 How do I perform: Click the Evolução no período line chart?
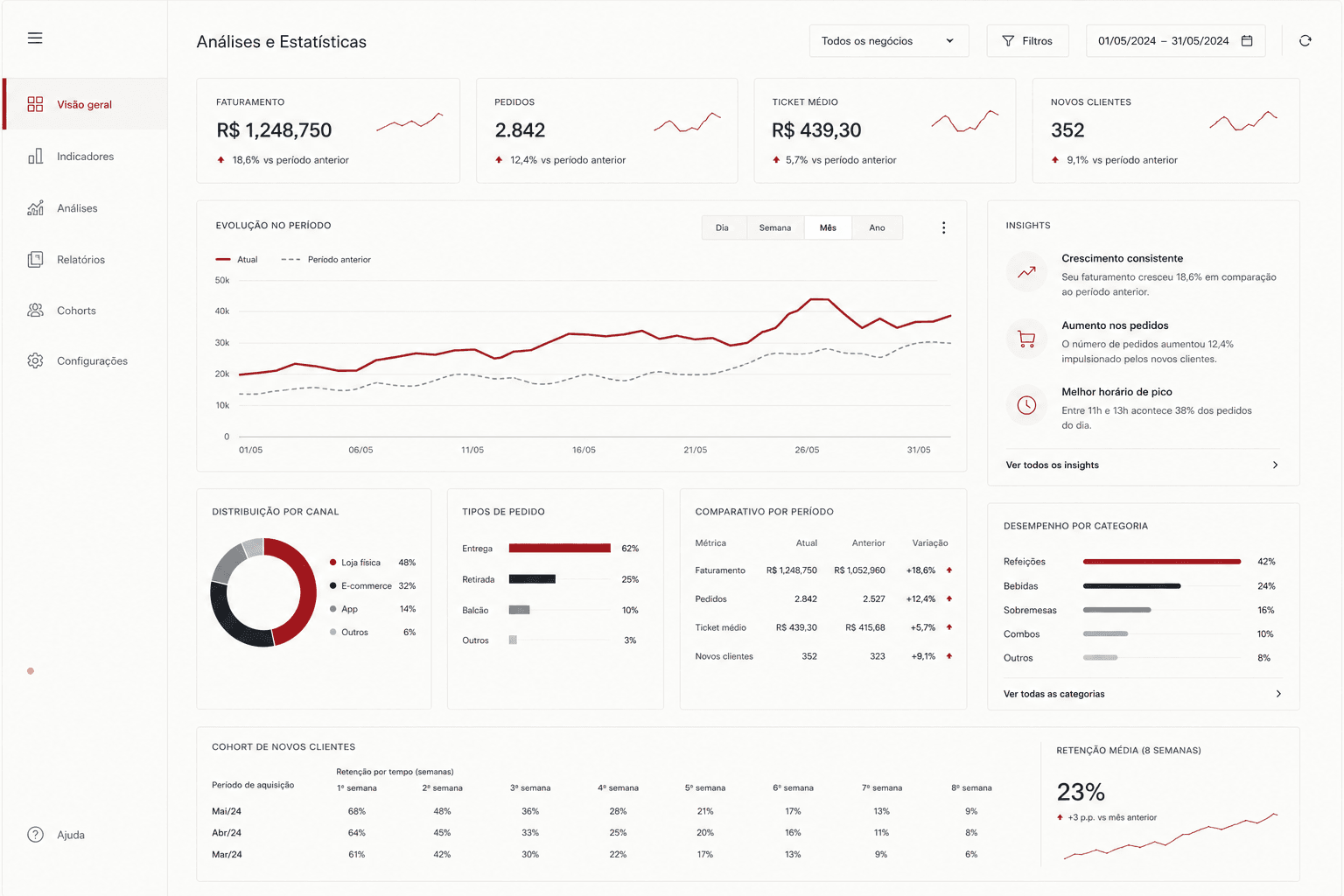[594, 359]
